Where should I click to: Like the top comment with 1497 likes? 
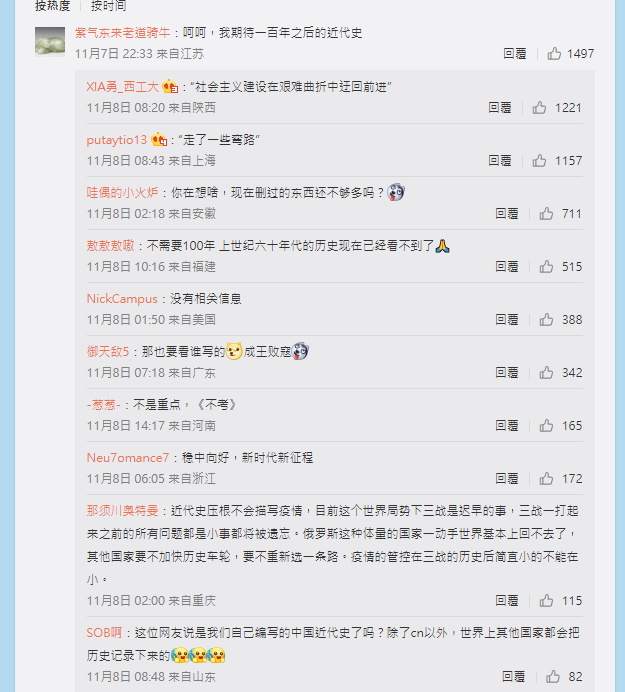(x=554, y=53)
